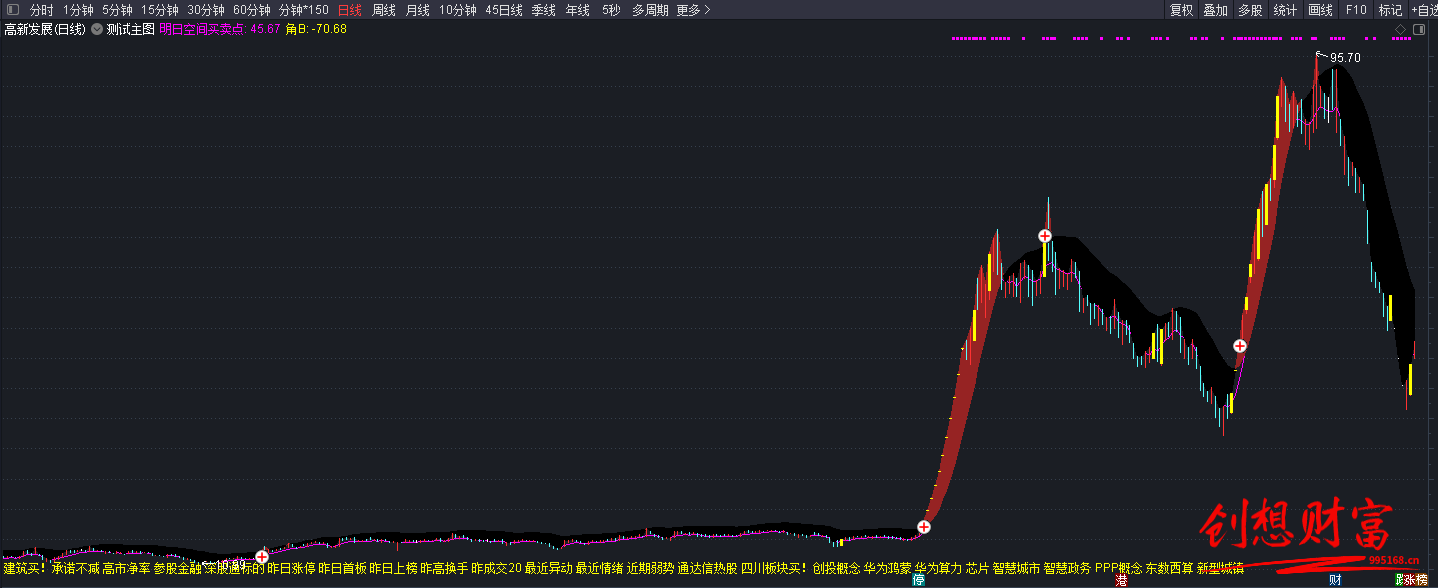Click the 高新发展(日线) stock title

45,29
